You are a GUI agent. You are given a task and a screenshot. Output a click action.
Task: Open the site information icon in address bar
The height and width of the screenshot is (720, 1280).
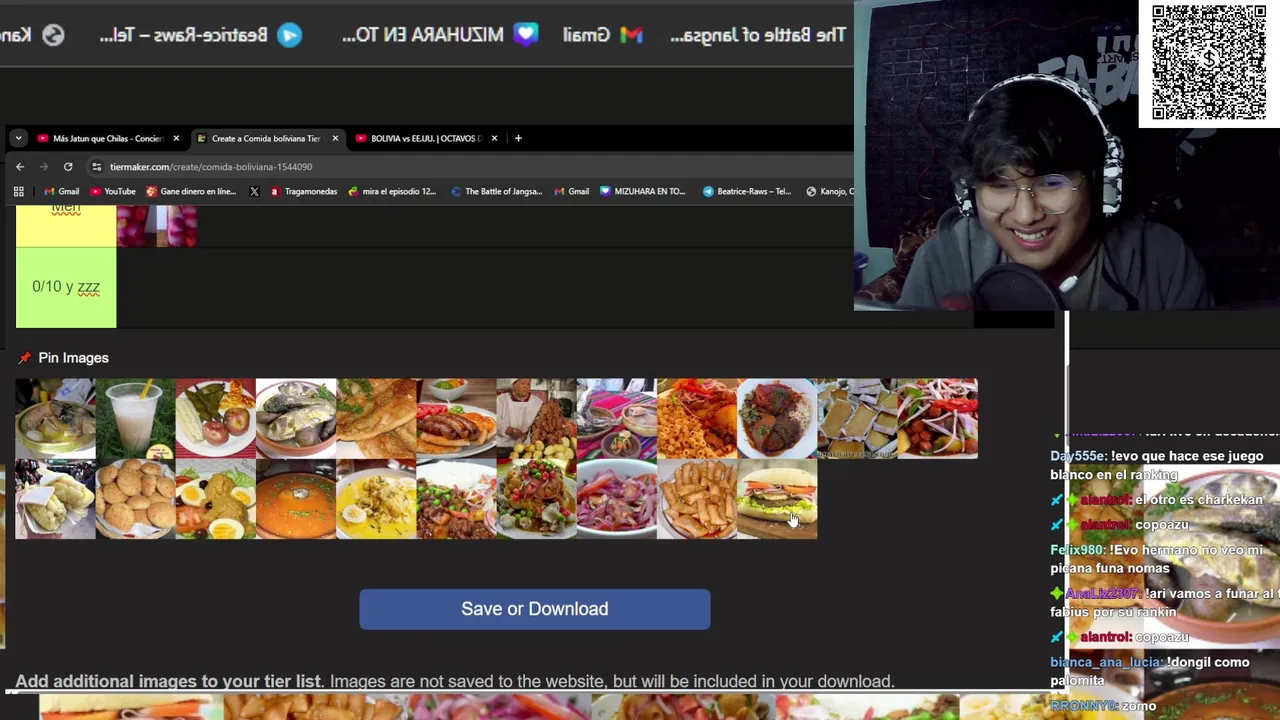[x=96, y=167]
